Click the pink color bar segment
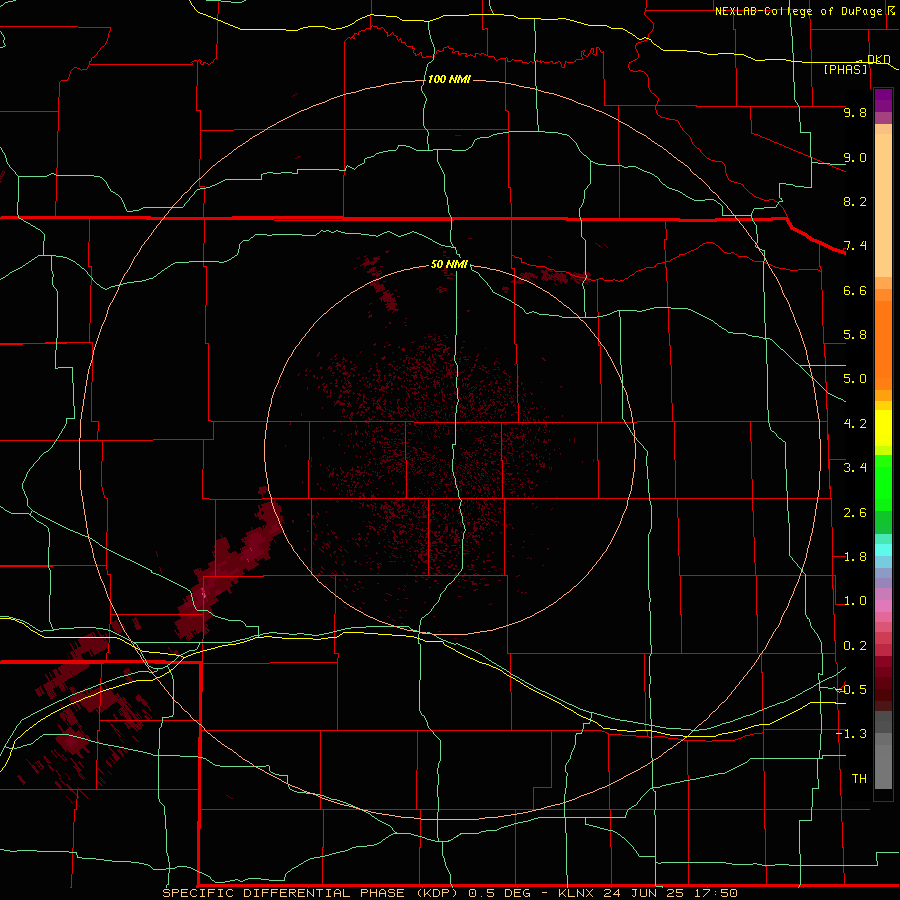This screenshot has height=900, width=900. pyautogui.click(x=883, y=606)
